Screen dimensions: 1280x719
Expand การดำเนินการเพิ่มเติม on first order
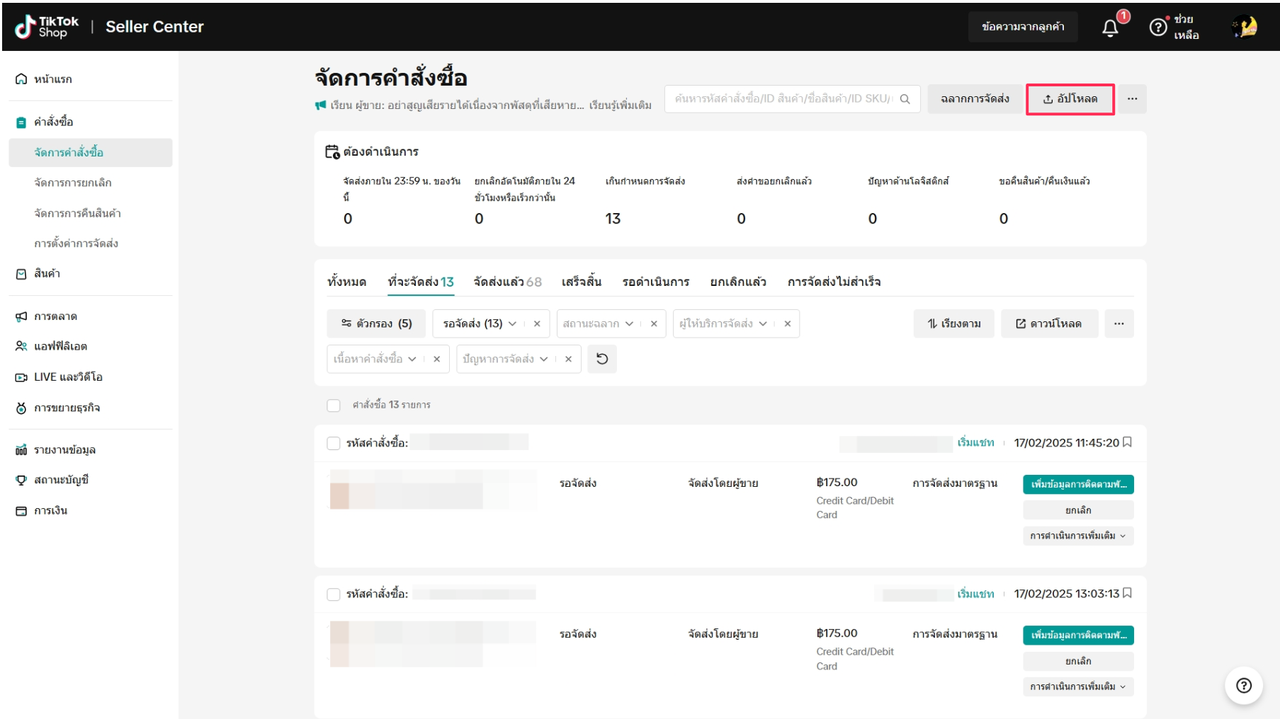click(x=1077, y=536)
